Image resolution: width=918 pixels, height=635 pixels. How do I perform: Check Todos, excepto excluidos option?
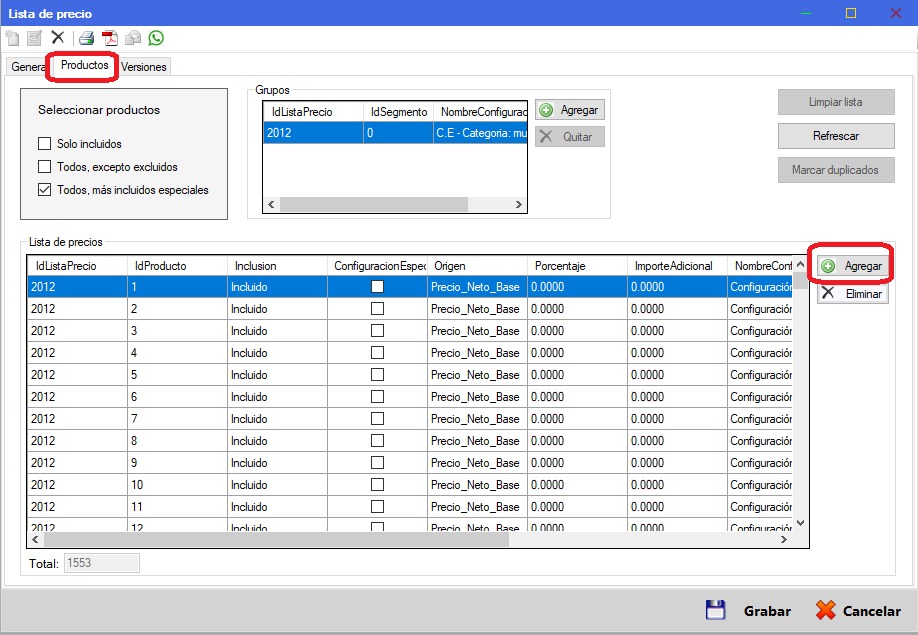tap(44, 167)
